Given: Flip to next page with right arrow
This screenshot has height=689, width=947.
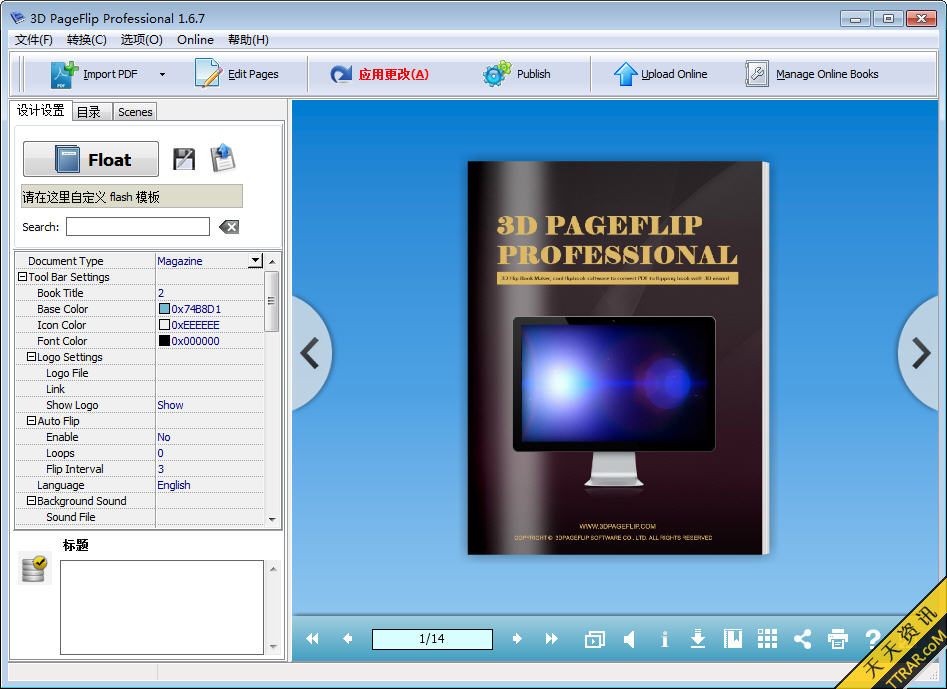Looking at the screenshot, I should tap(921, 353).
